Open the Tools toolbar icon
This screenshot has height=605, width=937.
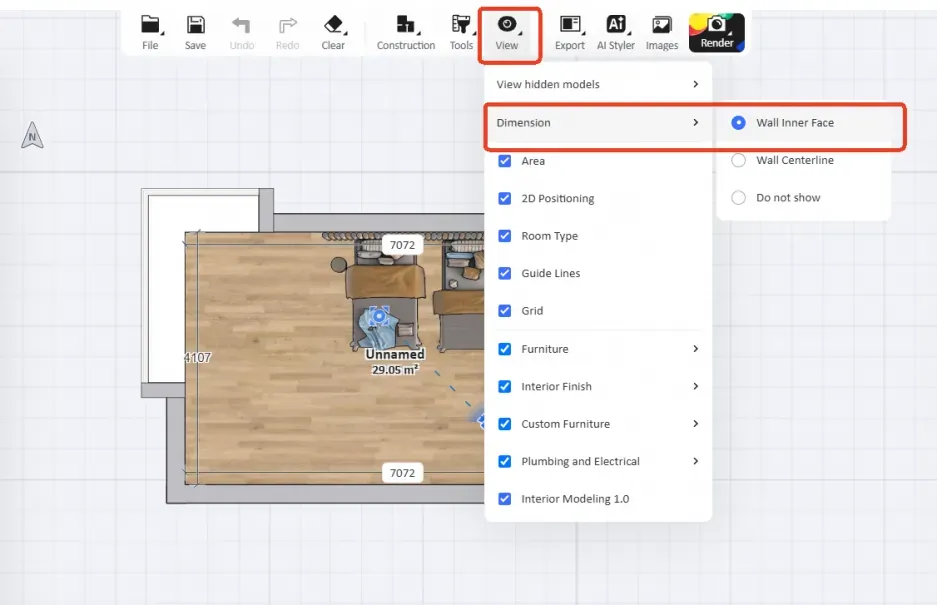coord(461,26)
